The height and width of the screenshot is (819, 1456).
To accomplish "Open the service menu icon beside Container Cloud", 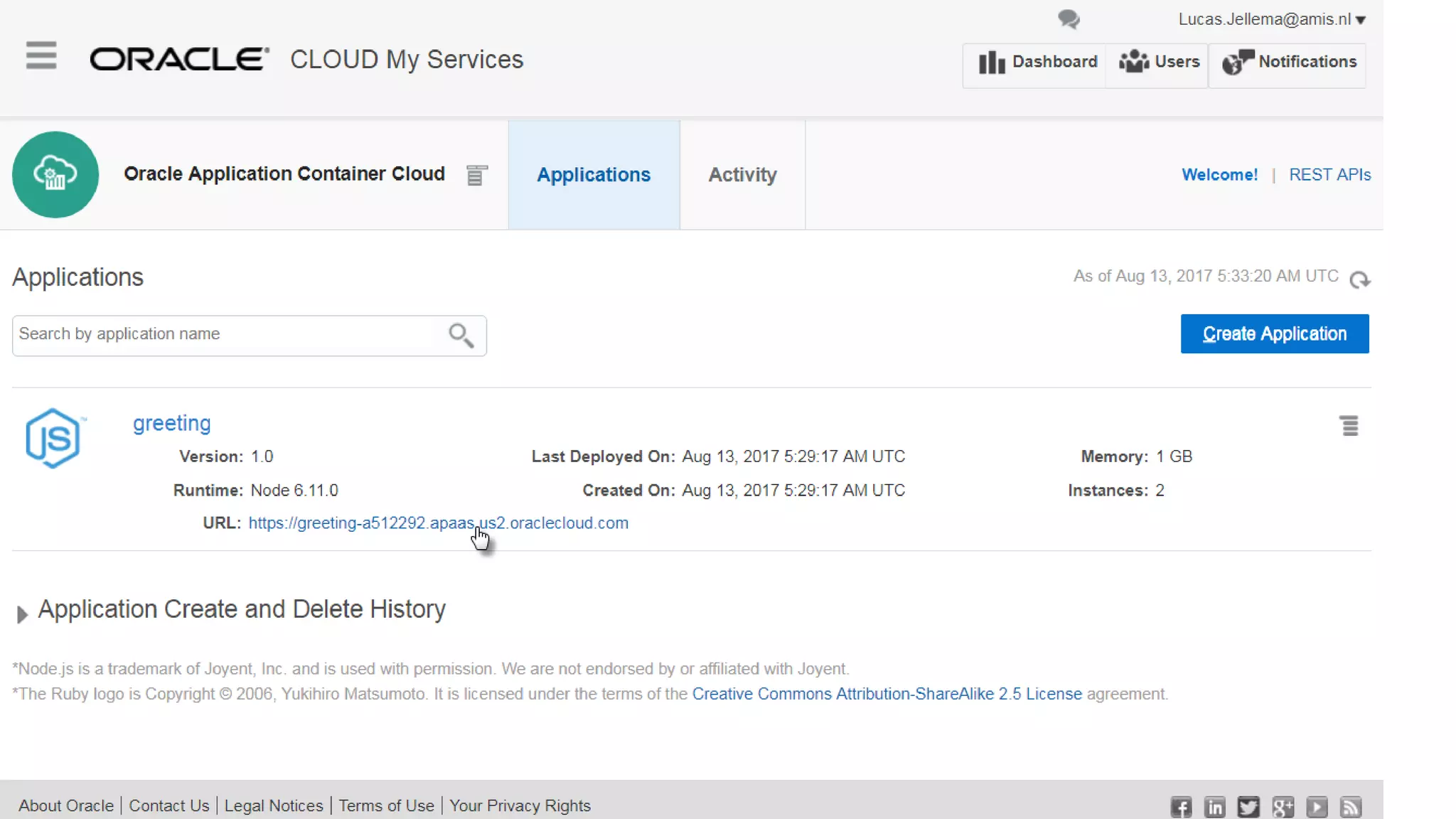I will tap(476, 175).
